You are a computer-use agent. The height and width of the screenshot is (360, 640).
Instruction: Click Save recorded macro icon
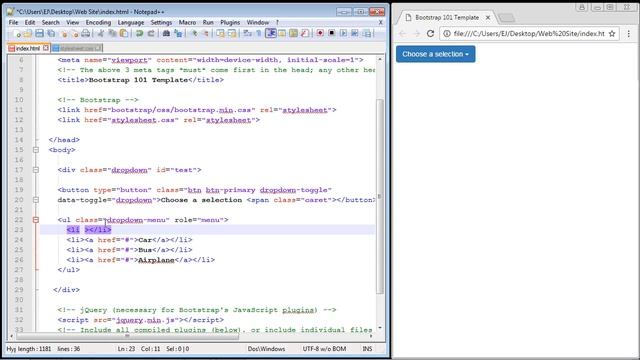point(367,33)
